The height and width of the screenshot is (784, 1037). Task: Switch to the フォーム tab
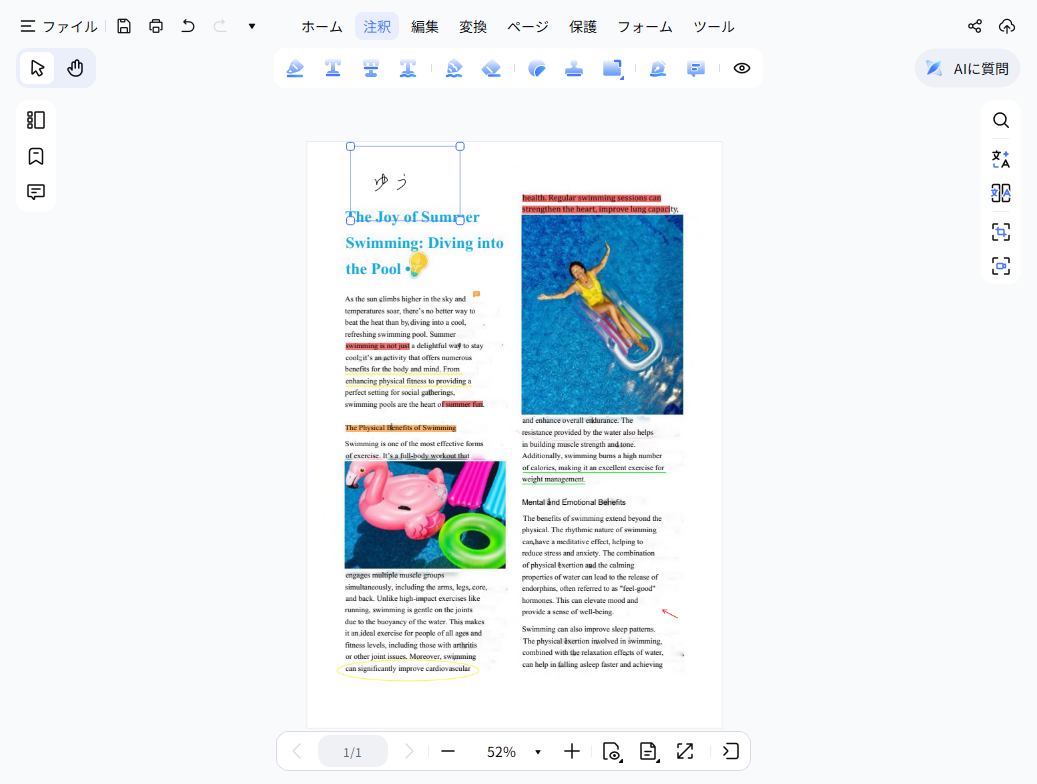point(645,26)
